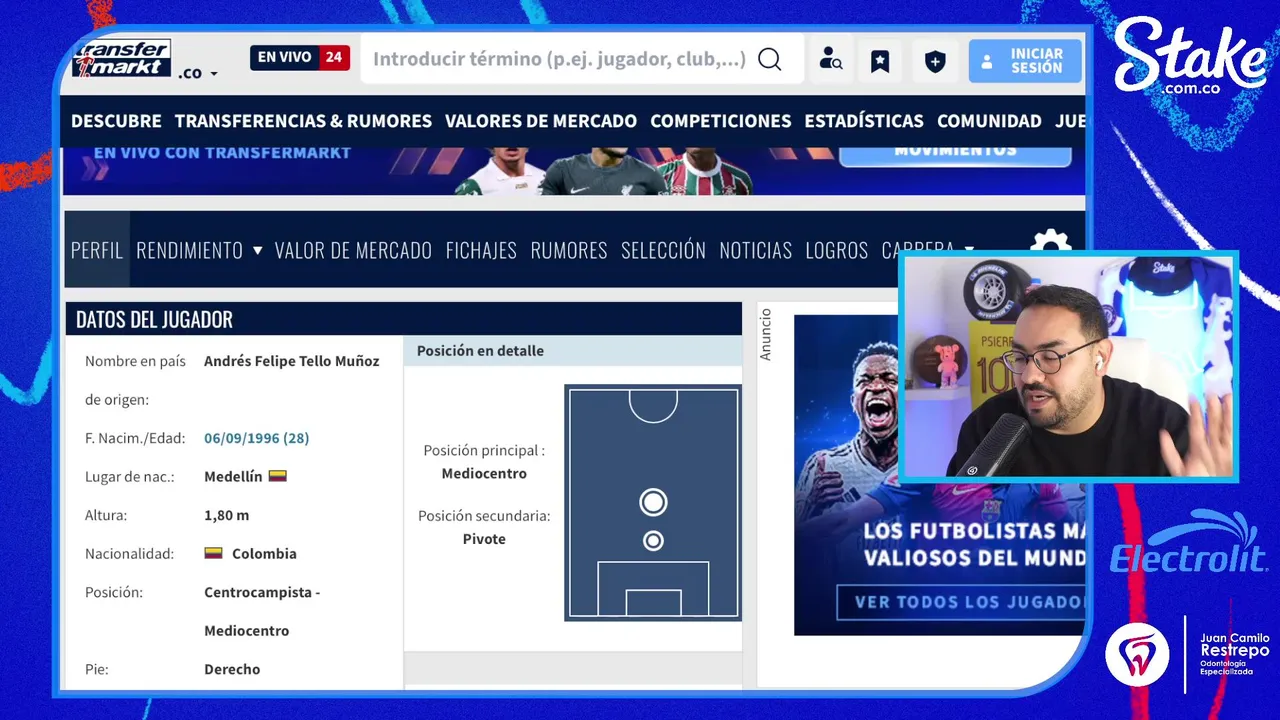This screenshot has width=1280, height=720.
Task: Click the Iniciar Sesión button
Action: pos(1025,61)
